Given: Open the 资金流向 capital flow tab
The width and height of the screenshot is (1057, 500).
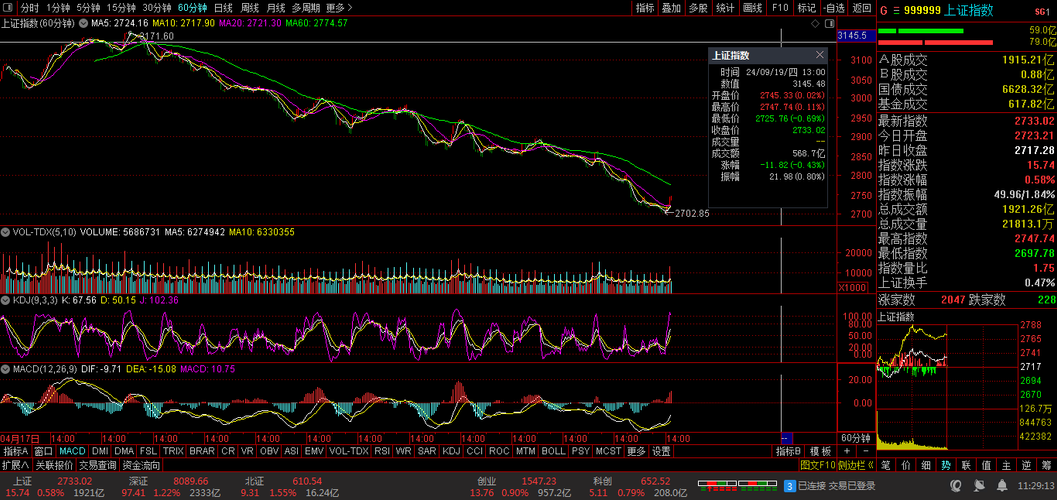Looking at the screenshot, I should [x=141, y=465].
